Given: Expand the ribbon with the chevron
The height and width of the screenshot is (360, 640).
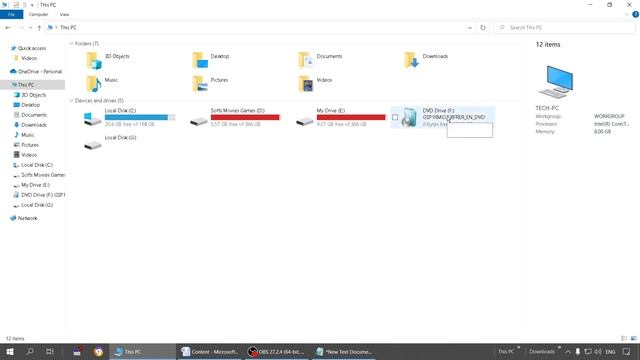Looking at the screenshot, I should [x=627, y=14].
